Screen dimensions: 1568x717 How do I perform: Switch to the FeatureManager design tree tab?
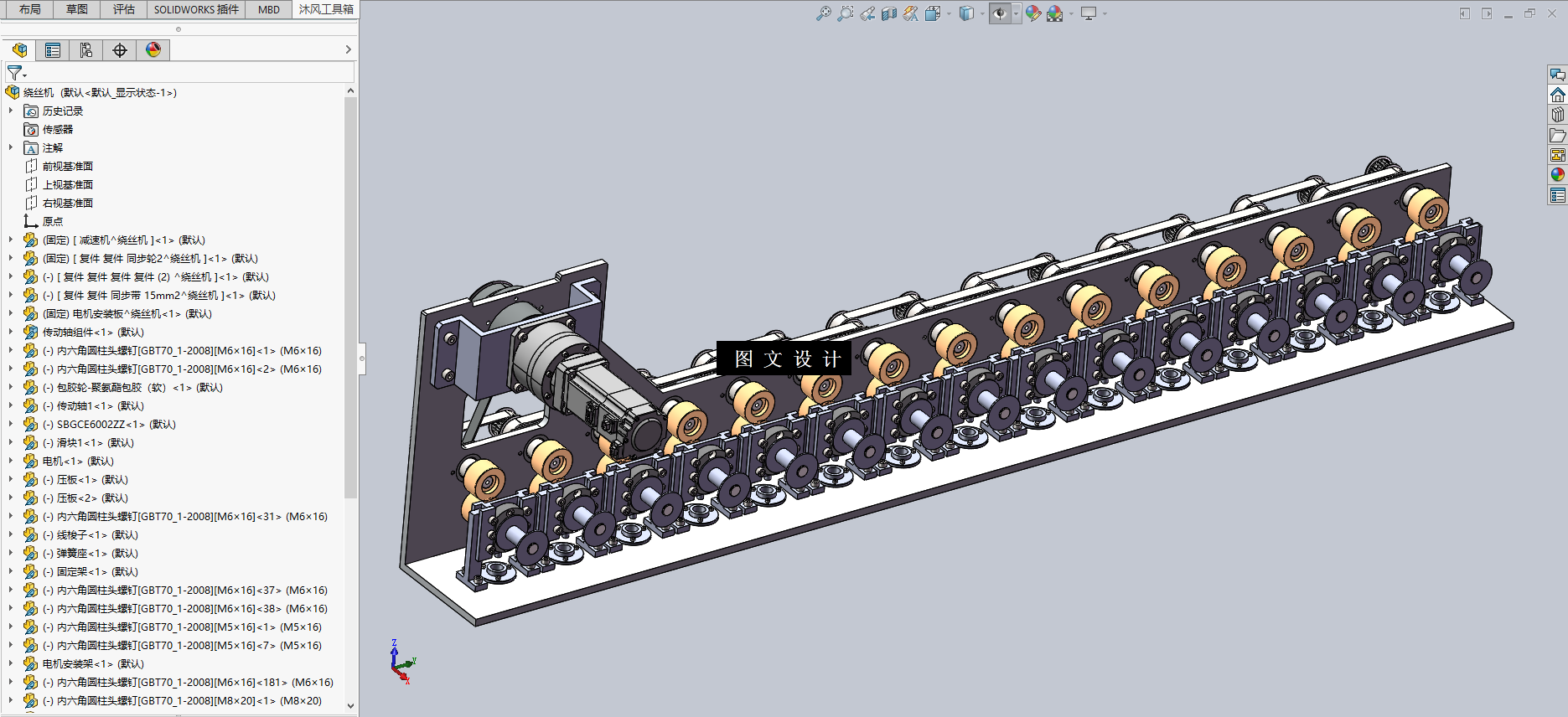pos(19,50)
